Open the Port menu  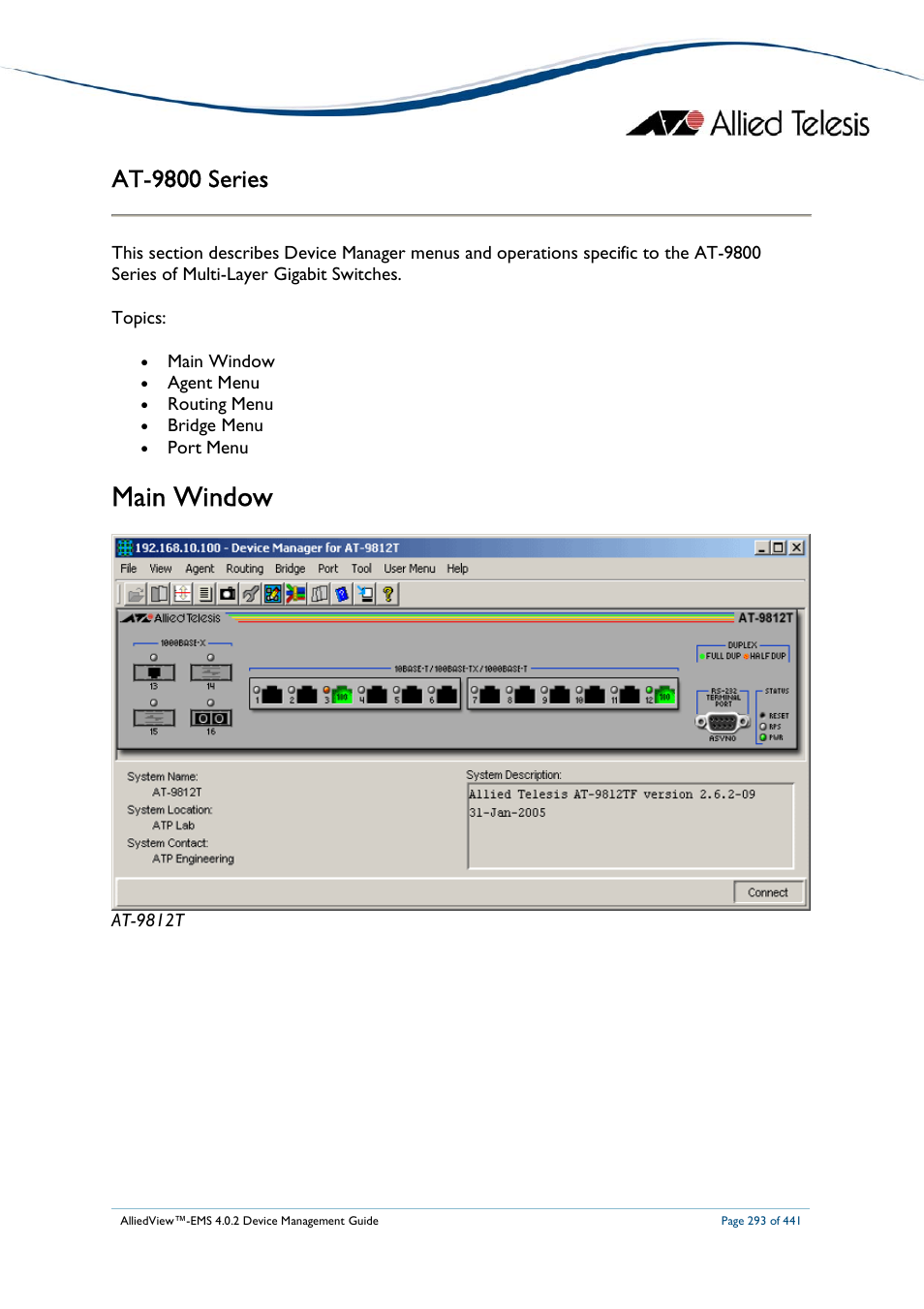coord(328,569)
